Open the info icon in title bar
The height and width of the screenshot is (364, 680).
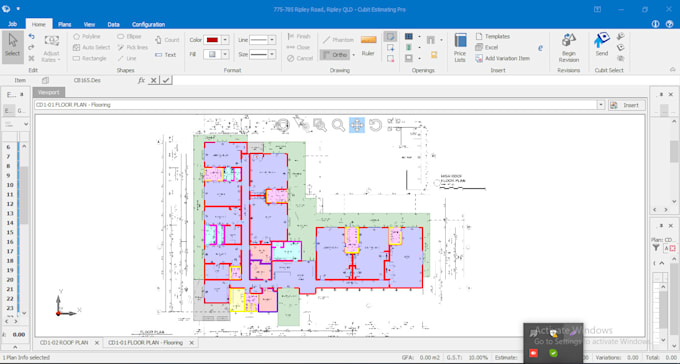coord(655,24)
